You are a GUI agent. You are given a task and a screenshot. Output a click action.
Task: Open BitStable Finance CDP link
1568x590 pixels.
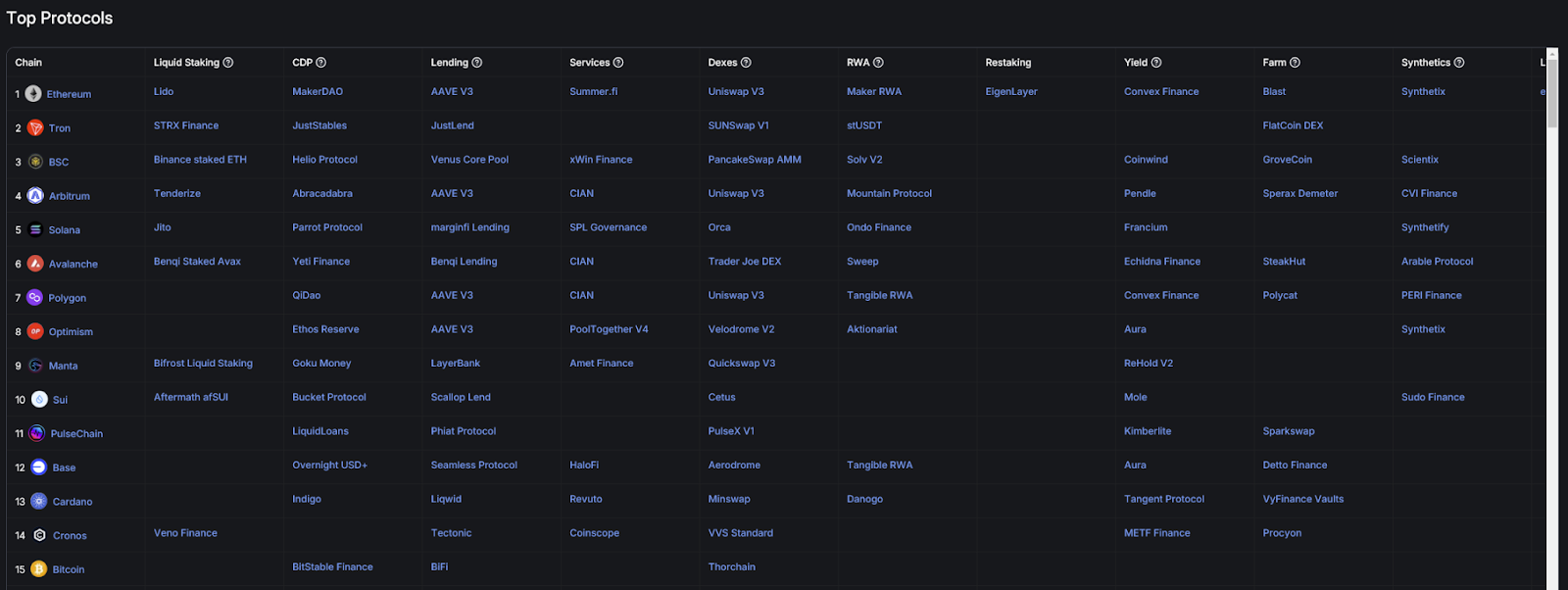pyautogui.click(x=332, y=567)
